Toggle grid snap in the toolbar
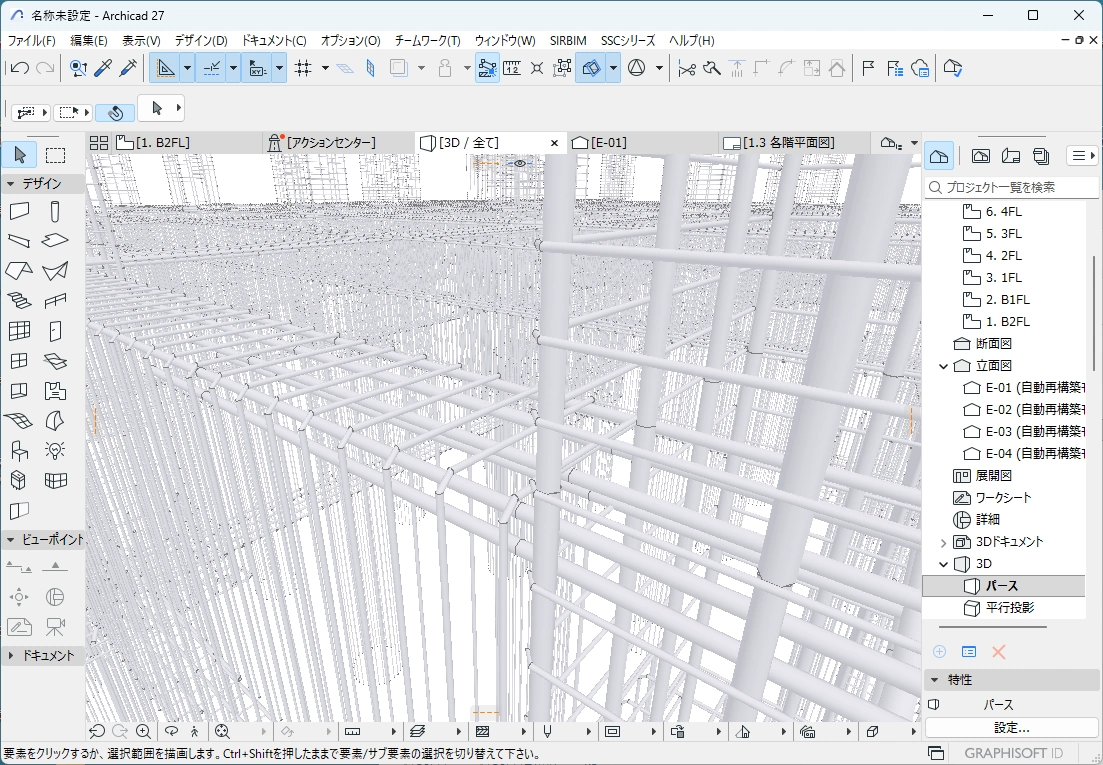The height and width of the screenshot is (765, 1103). [304, 68]
